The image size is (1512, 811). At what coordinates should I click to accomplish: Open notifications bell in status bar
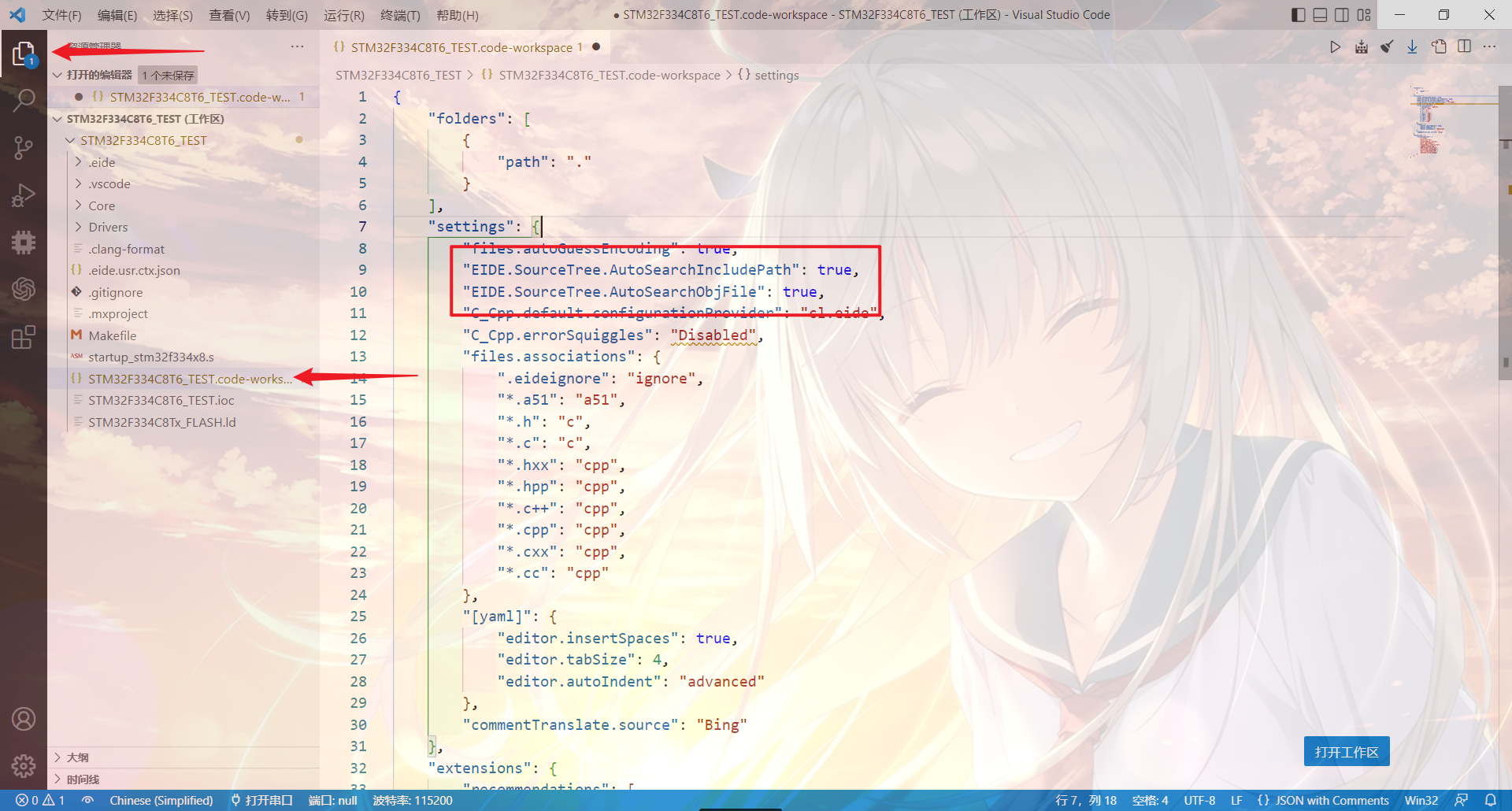(x=1491, y=800)
